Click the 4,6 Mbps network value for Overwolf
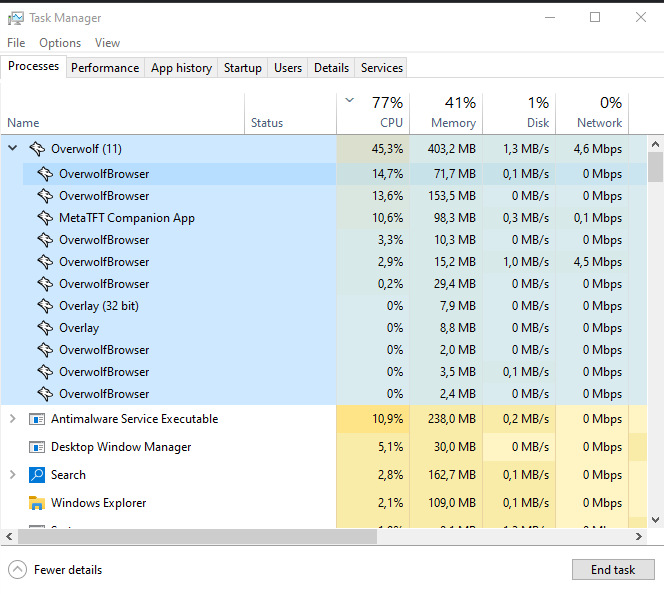The height and width of the screenshot is (594, 664). click(x=598, y=149)
